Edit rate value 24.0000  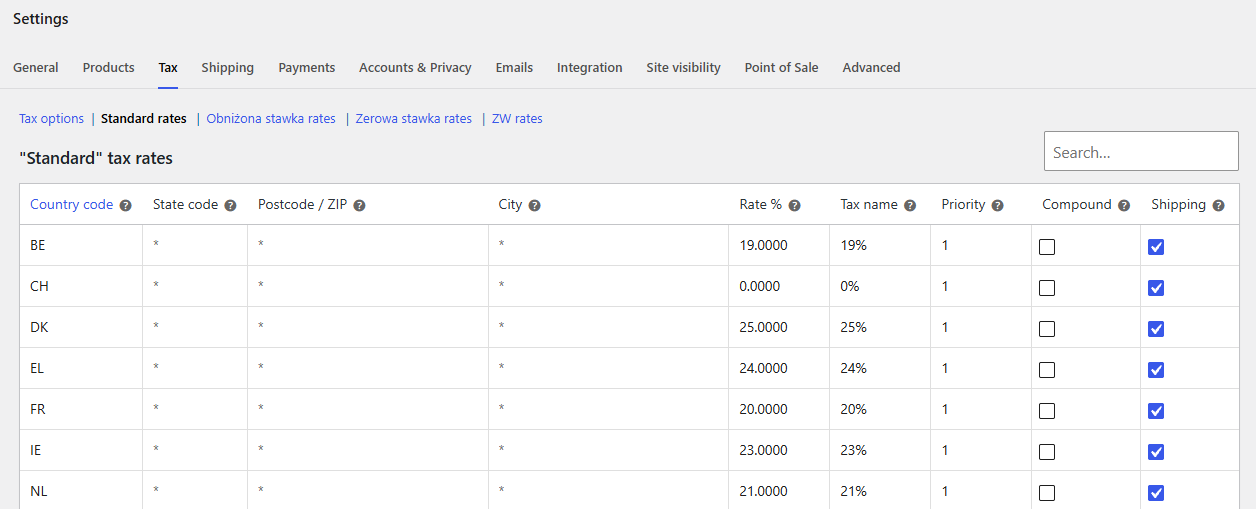pyautogui.click(x=779, y=368)
